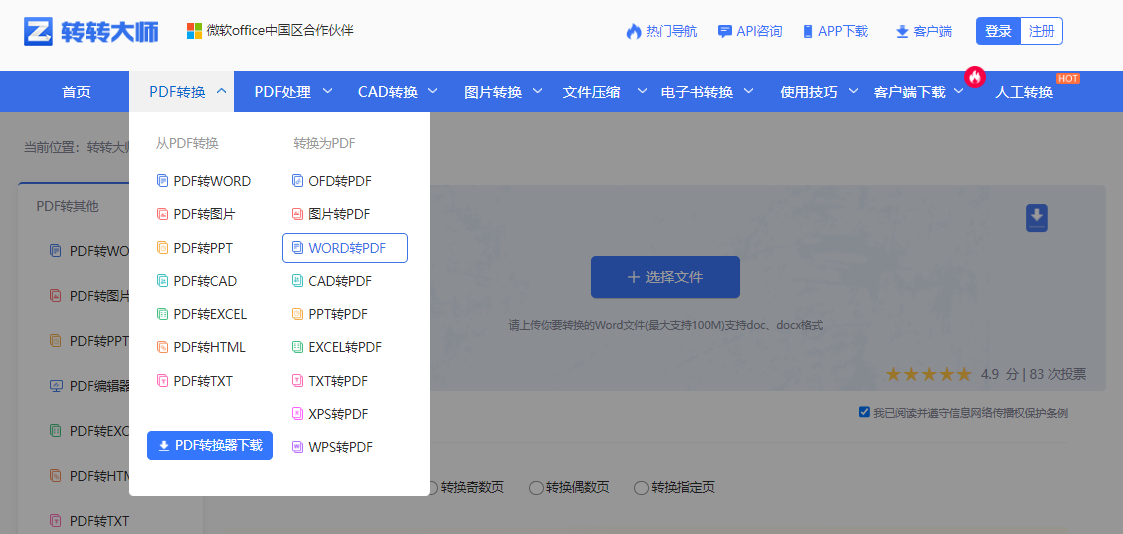Click the TXT转PDF icon in the dropdown menu
This screenshot has width=1123, height=534.
297,381
